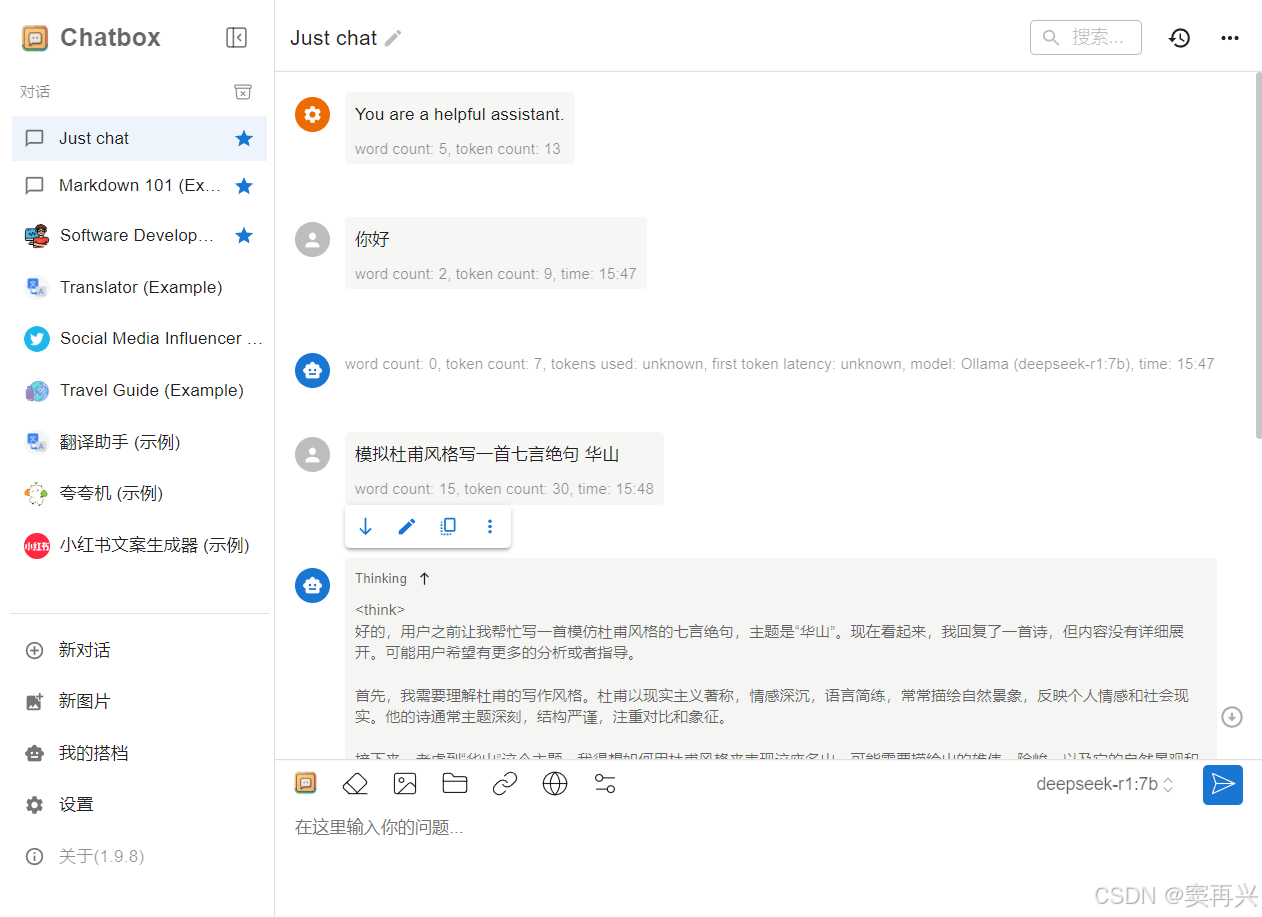Screen dimensions: 1262x917
Task: Toggle star on Just chat conversation
Action: [x=244, y=138]
